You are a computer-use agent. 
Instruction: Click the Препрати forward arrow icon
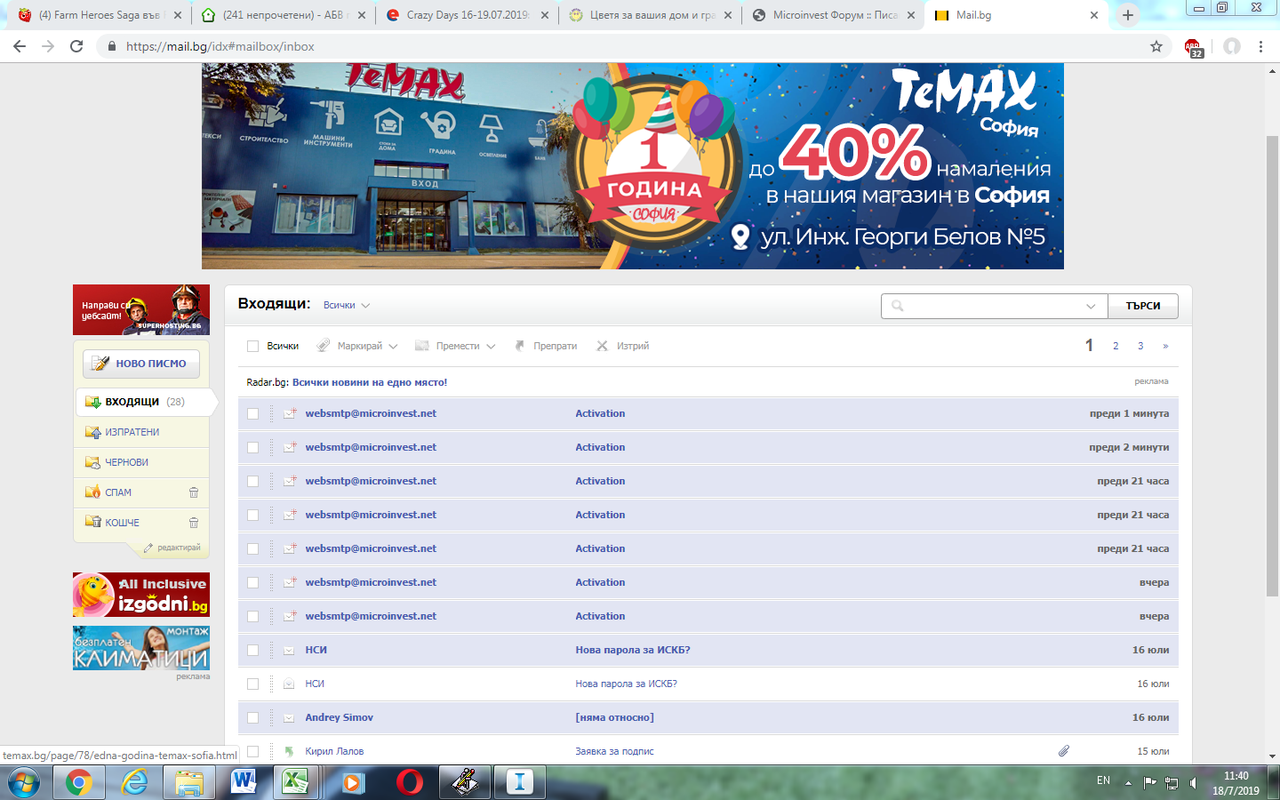(520, 346)
